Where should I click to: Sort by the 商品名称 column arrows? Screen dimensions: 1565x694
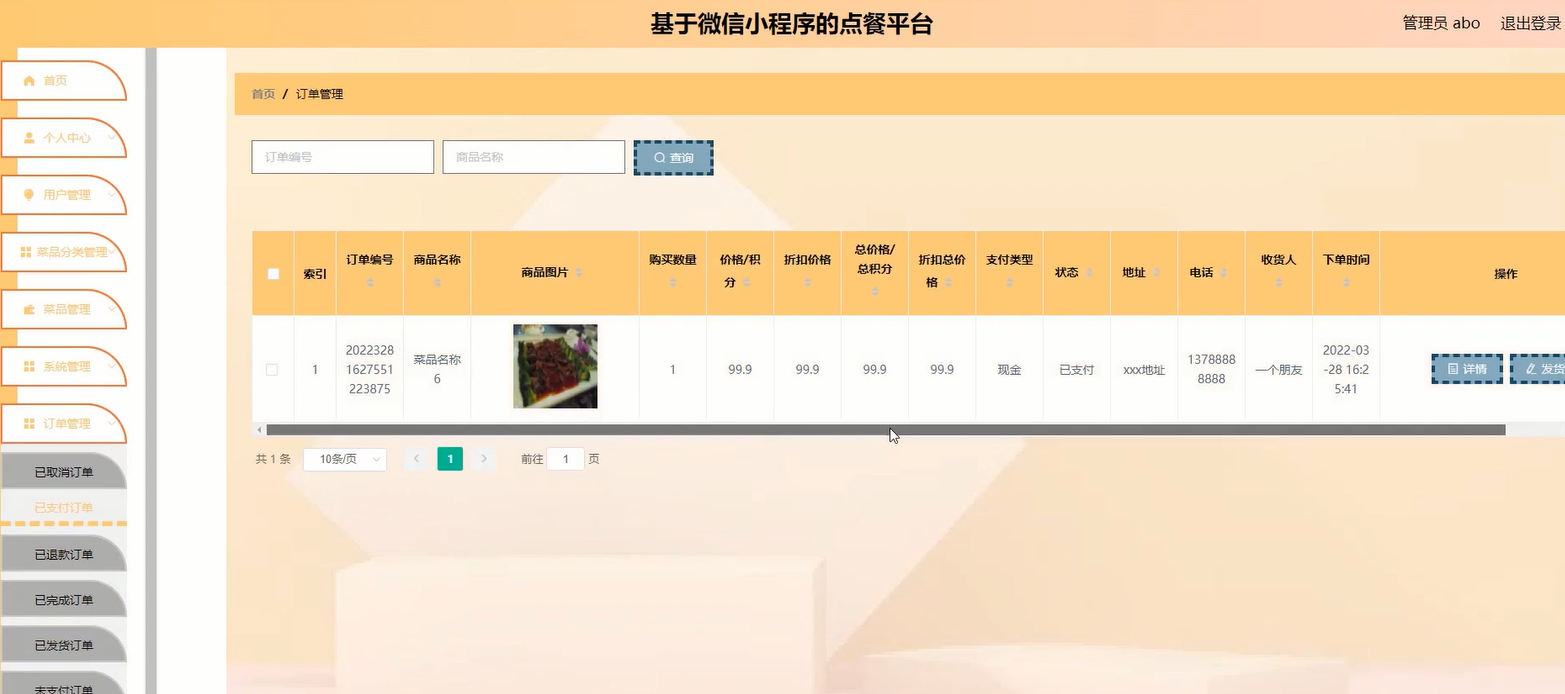click(x=437, y=283)
